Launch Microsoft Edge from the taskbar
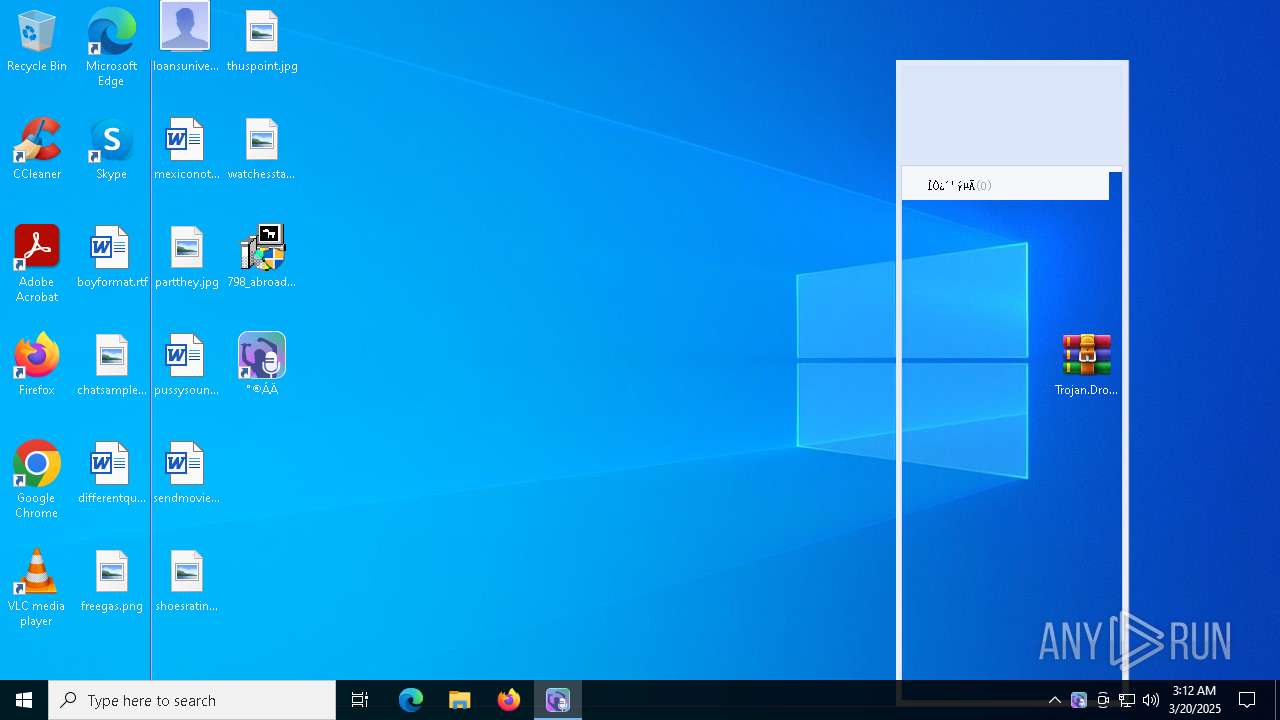 point(411,700)
